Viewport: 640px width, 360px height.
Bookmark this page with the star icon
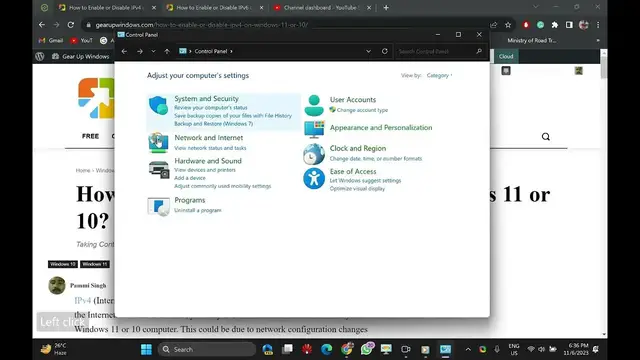click(x=508, y=25)
